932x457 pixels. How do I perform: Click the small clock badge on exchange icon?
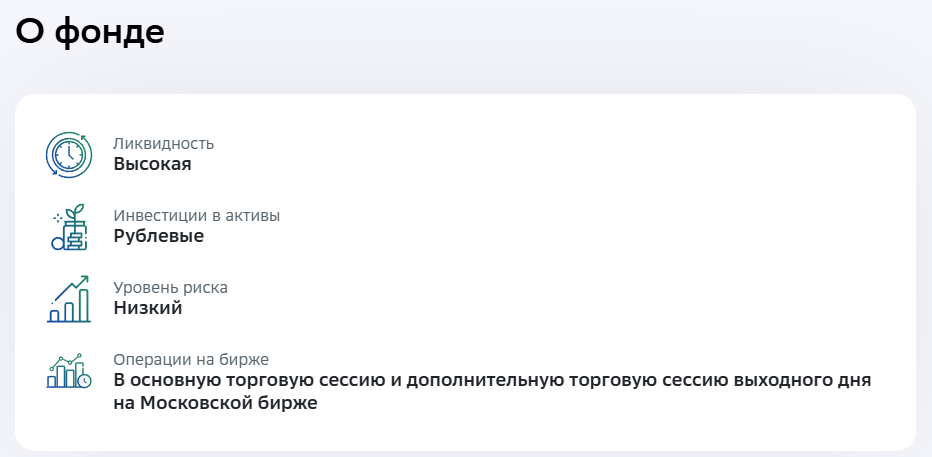[85, 381]
